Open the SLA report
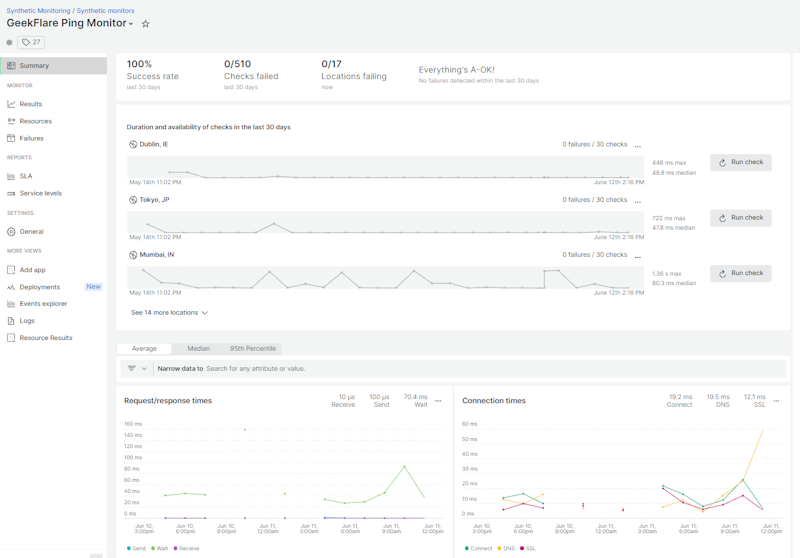The width and height of the screenshot is (800, 558). (x=26, y=176)
